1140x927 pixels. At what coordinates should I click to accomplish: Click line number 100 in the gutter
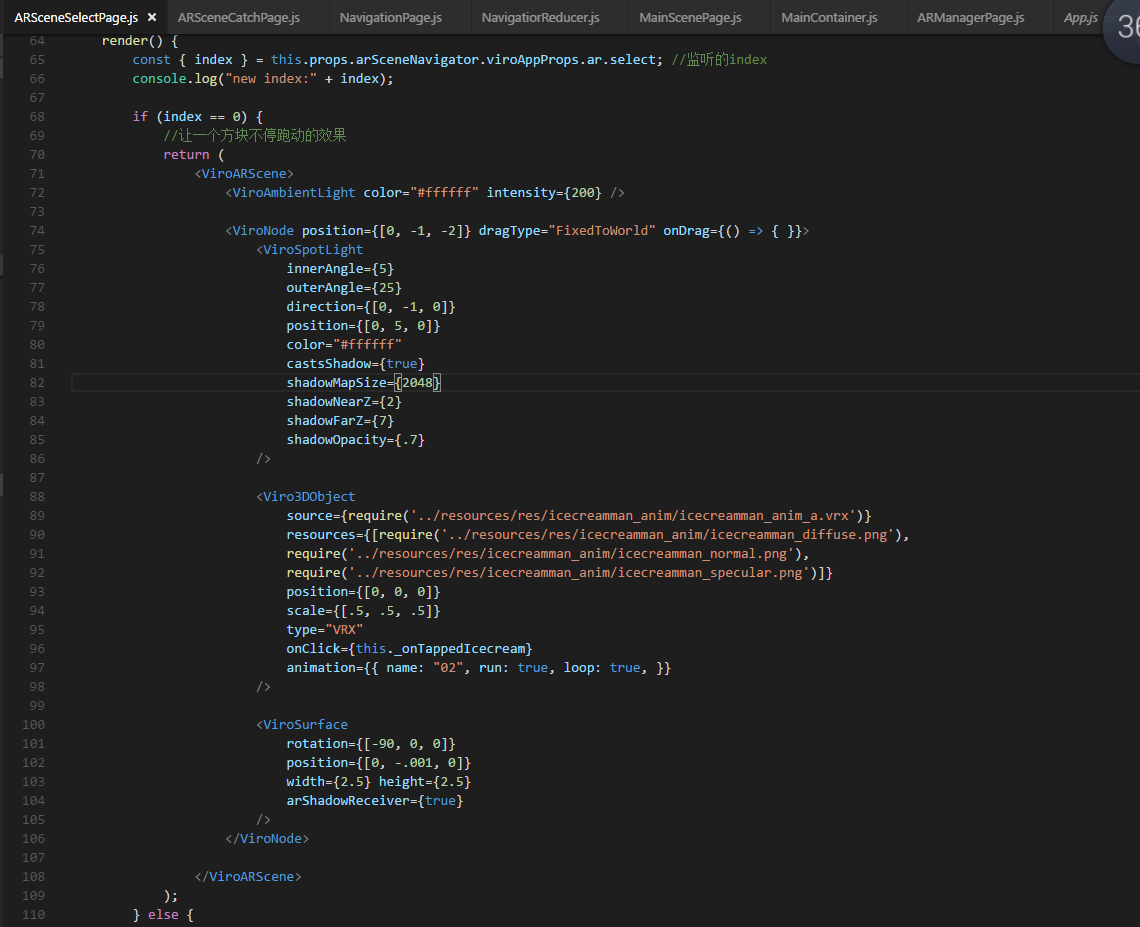coord(32,724)
